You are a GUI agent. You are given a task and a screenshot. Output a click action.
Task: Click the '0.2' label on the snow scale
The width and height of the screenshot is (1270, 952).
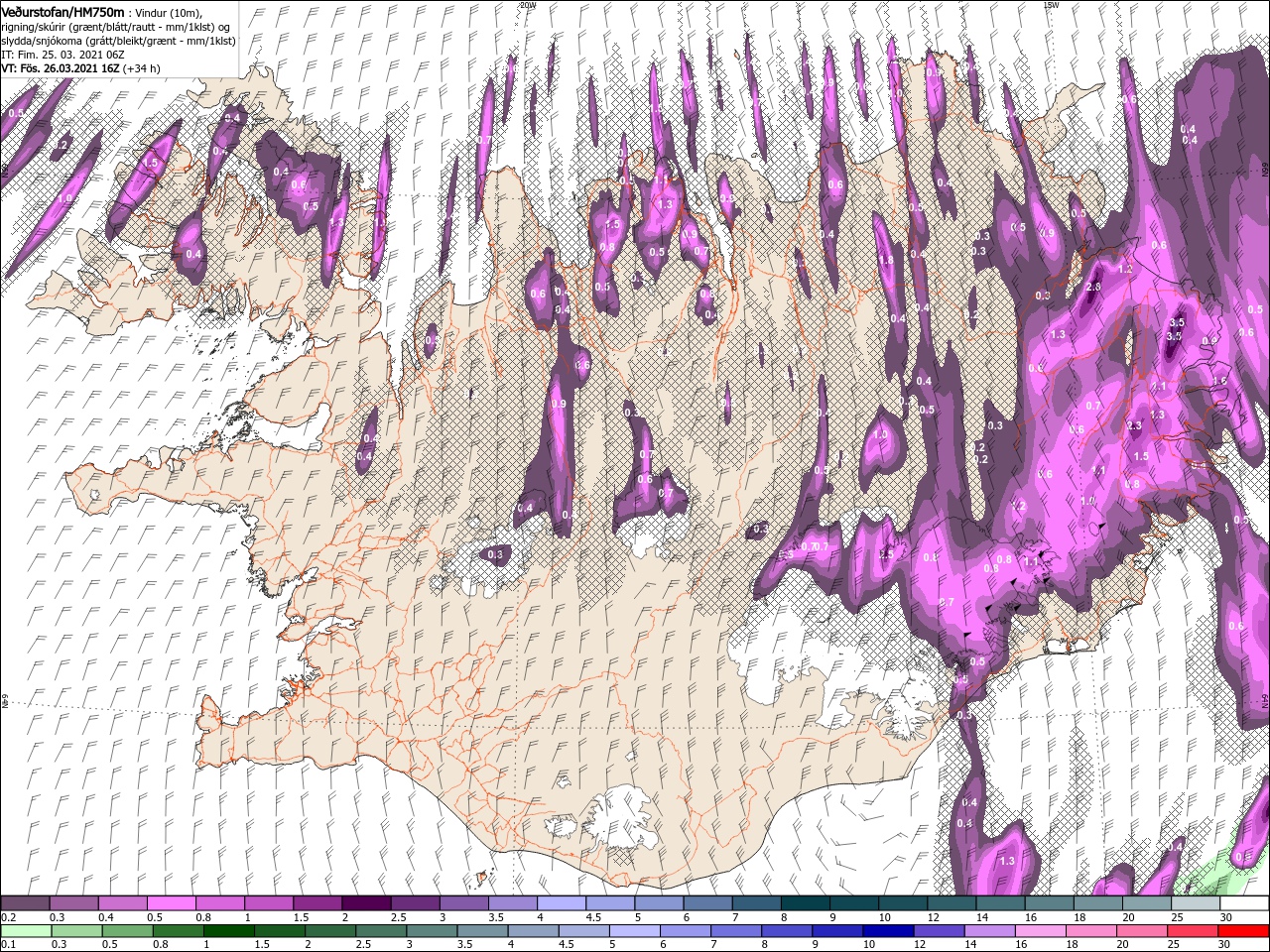coord(6,917)
